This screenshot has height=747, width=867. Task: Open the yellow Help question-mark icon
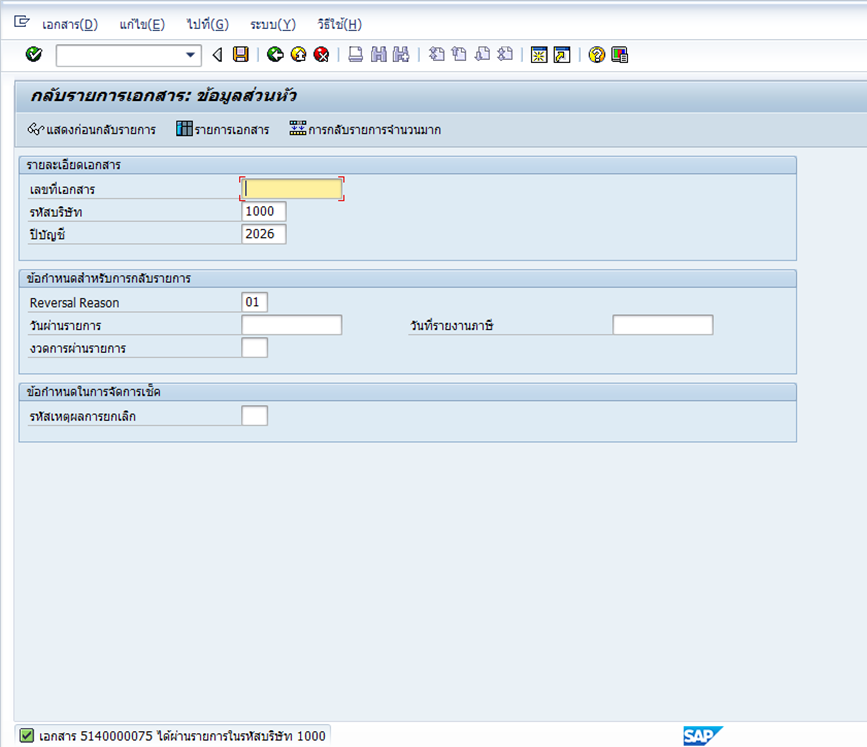[x=597, y=55]
